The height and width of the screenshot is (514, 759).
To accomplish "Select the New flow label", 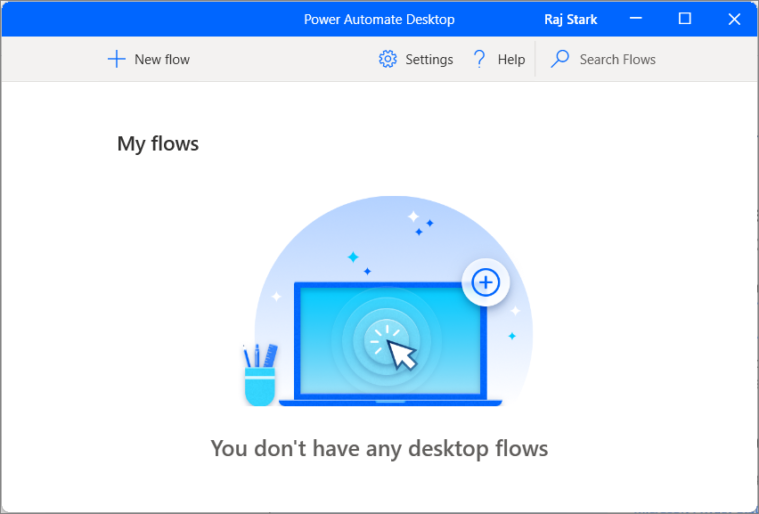I will 162,60.
